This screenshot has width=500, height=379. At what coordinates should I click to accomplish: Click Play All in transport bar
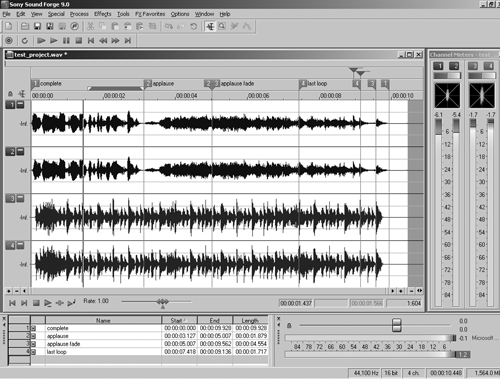coord(41,41)
